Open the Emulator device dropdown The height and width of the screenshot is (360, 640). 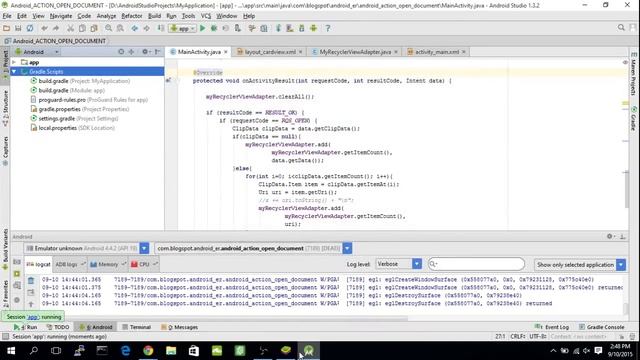[x=144, y=248]
